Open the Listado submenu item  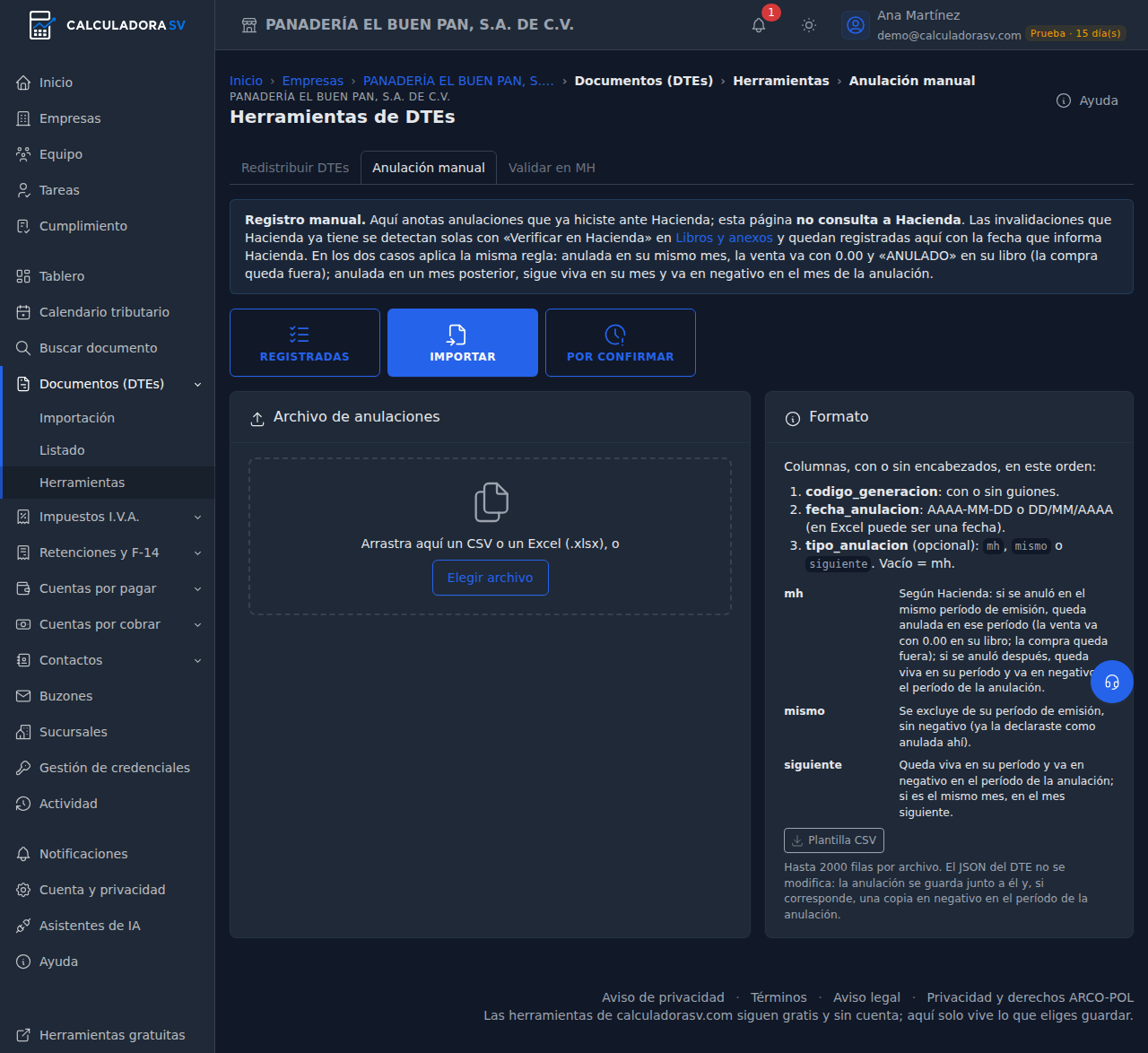108,450
